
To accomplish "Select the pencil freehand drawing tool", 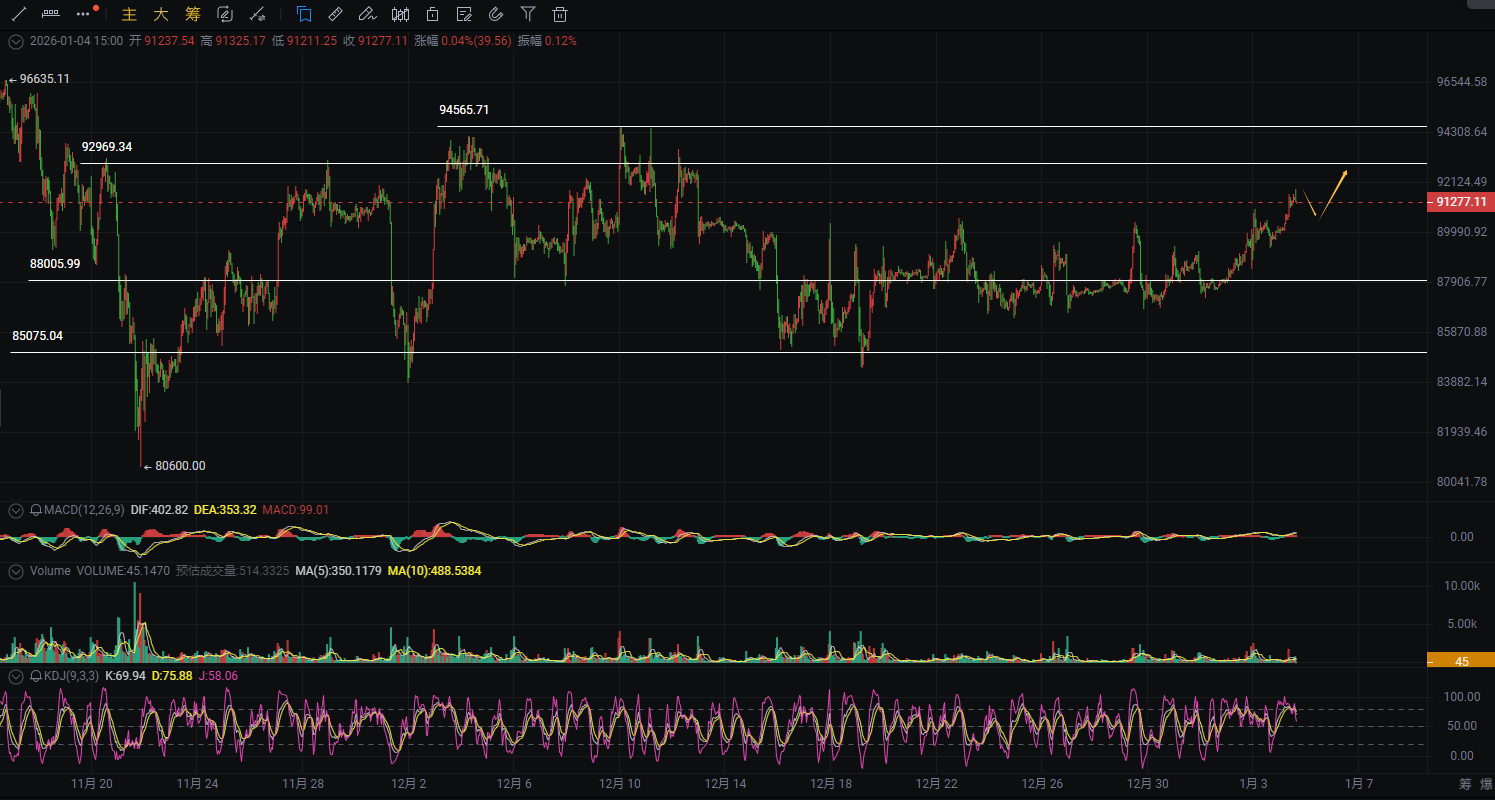I will pyautogui.click(x=368, y=14).
